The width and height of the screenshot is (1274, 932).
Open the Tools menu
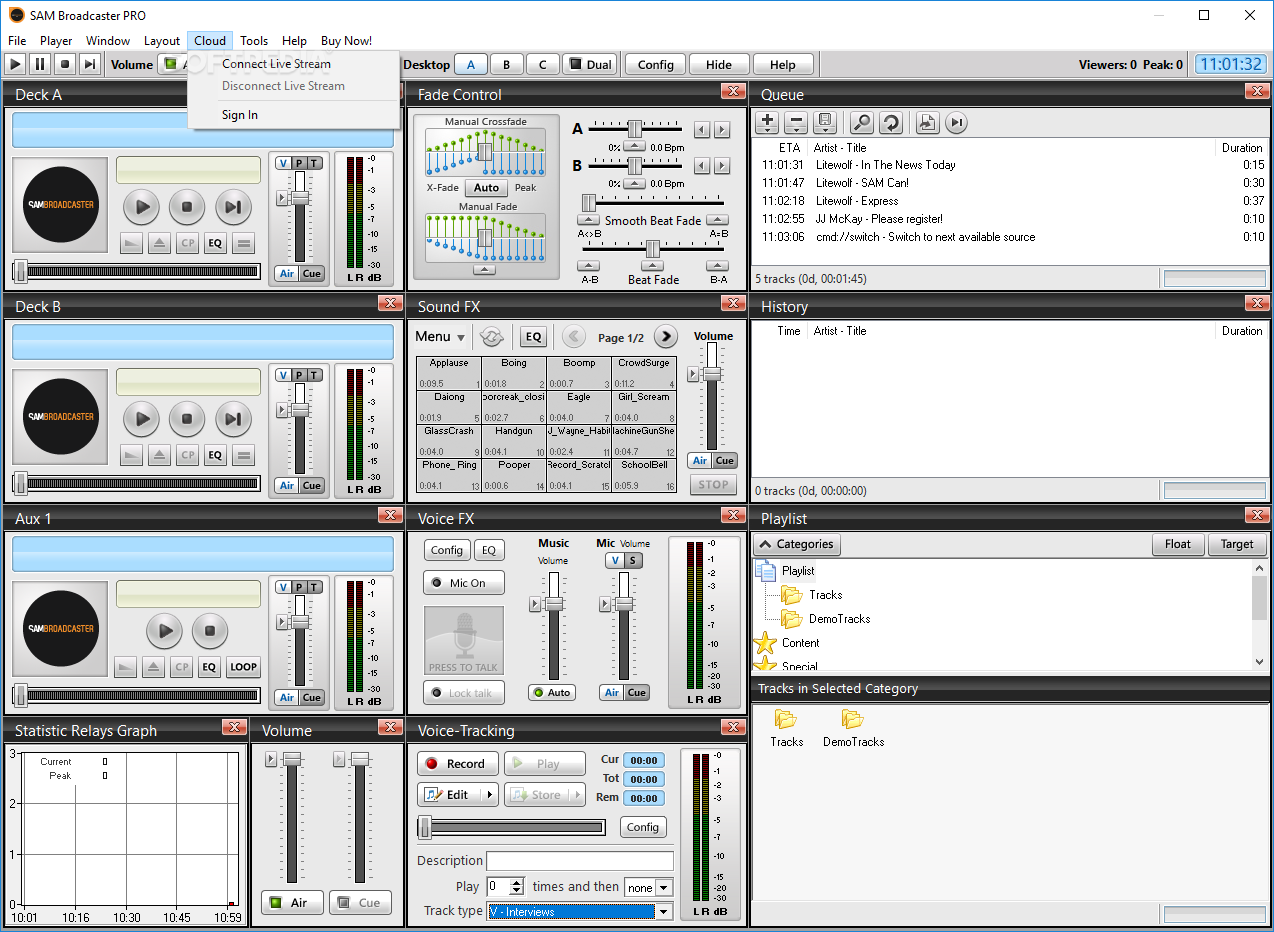[x=254, y=41]
